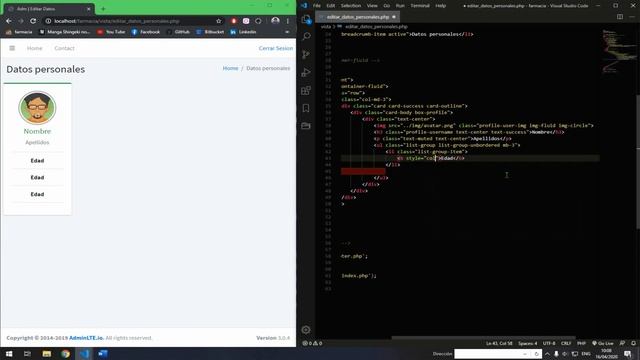Open the Chrome profile avatar
This screenshot has width=640, height=360.
[276, 21]
